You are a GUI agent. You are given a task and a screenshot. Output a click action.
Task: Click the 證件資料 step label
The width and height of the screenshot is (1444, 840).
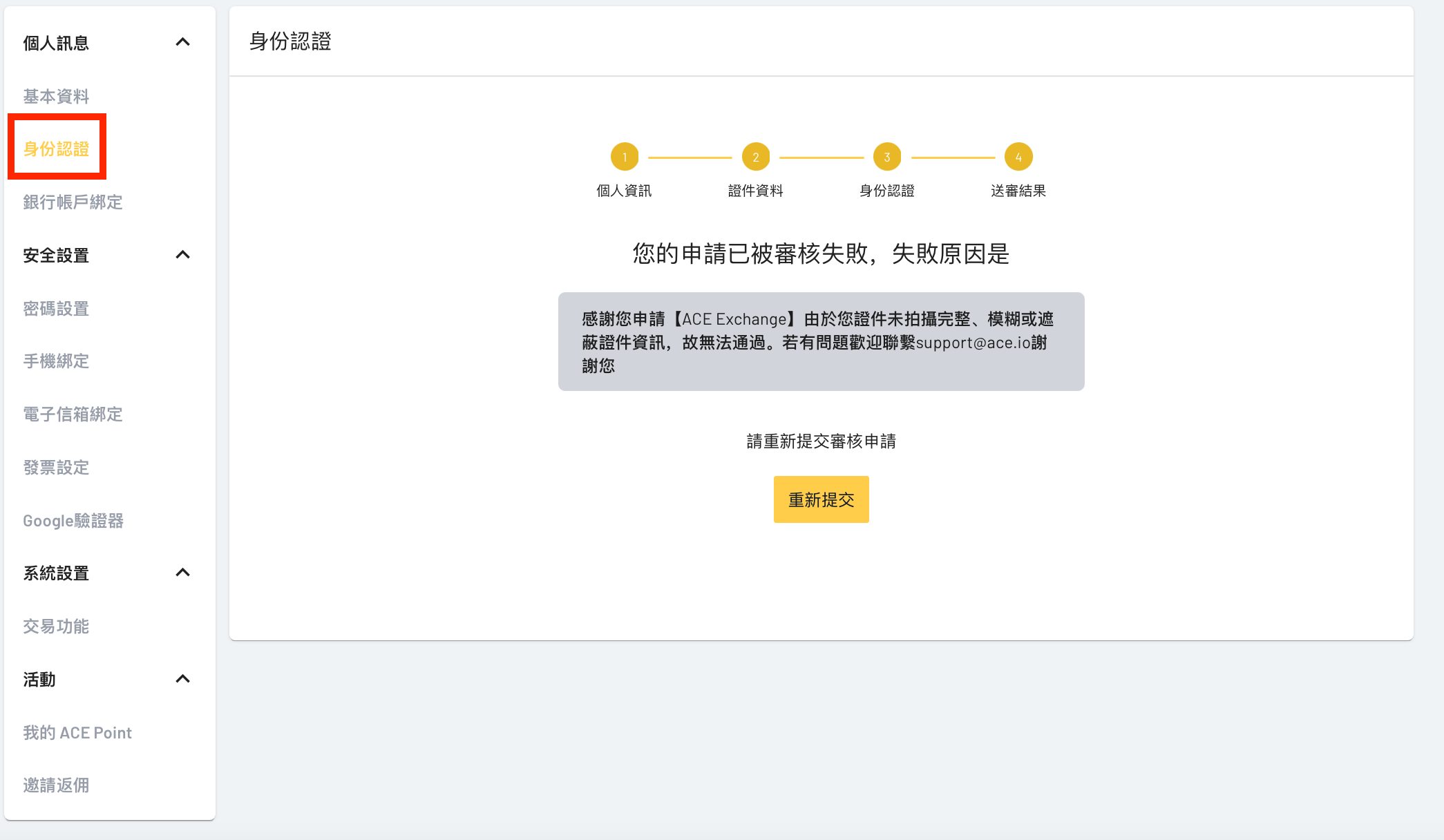(755, 191)
